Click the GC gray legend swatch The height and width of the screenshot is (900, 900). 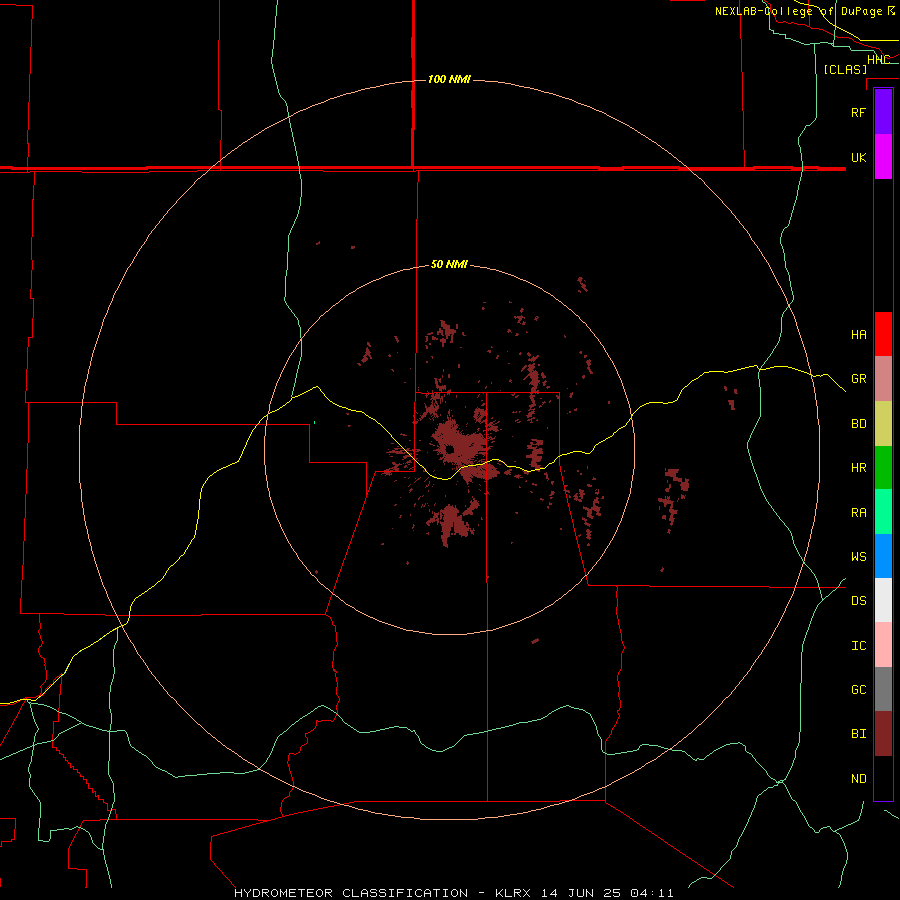pos(883,689)
